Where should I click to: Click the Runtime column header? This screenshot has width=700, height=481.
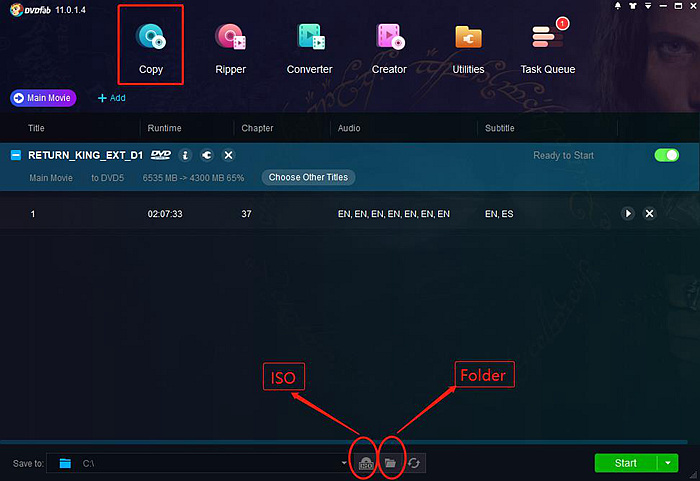[x=164, y=128]
